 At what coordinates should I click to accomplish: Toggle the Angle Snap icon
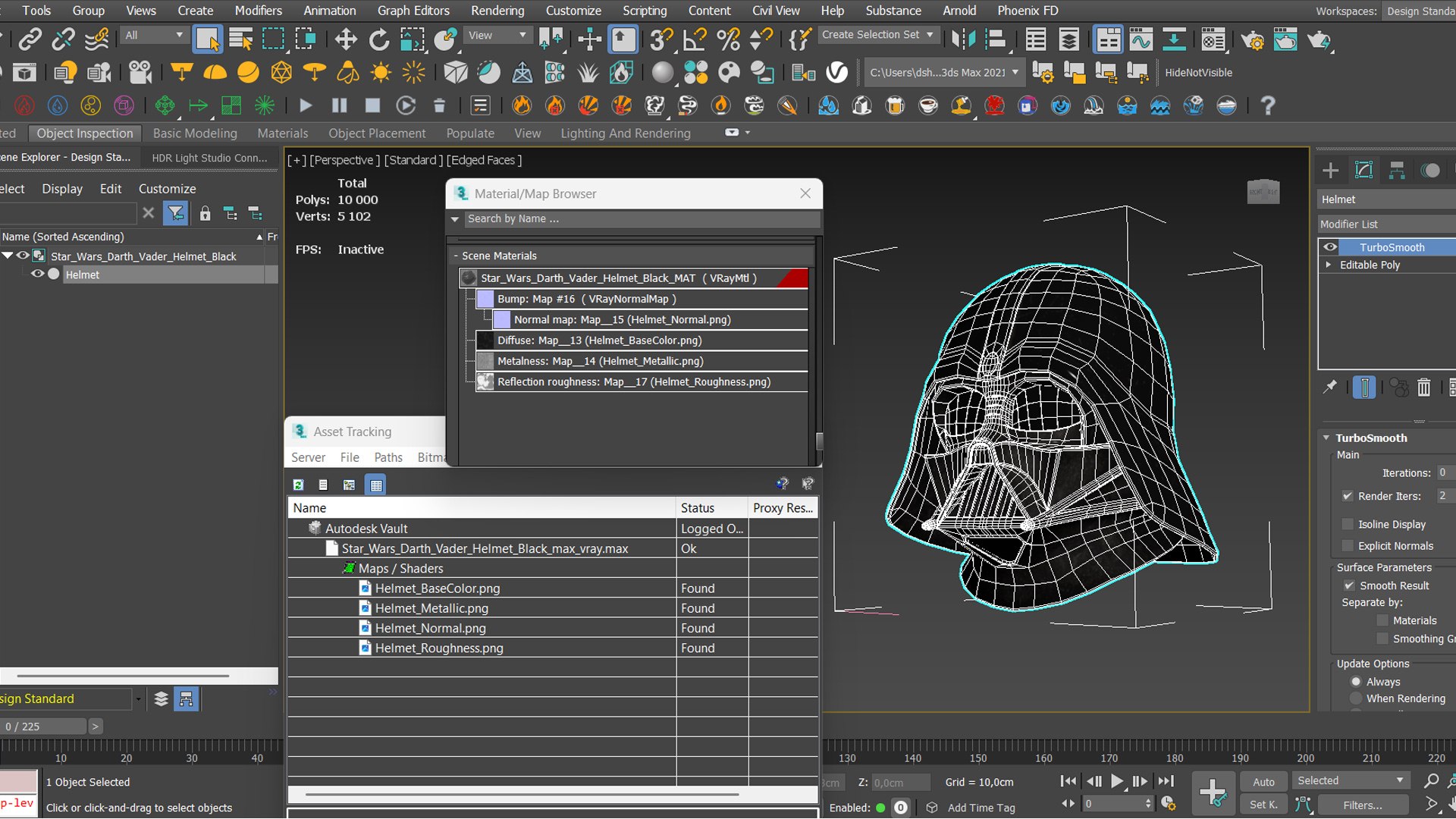pyautogui.click(x=695, y=39)
